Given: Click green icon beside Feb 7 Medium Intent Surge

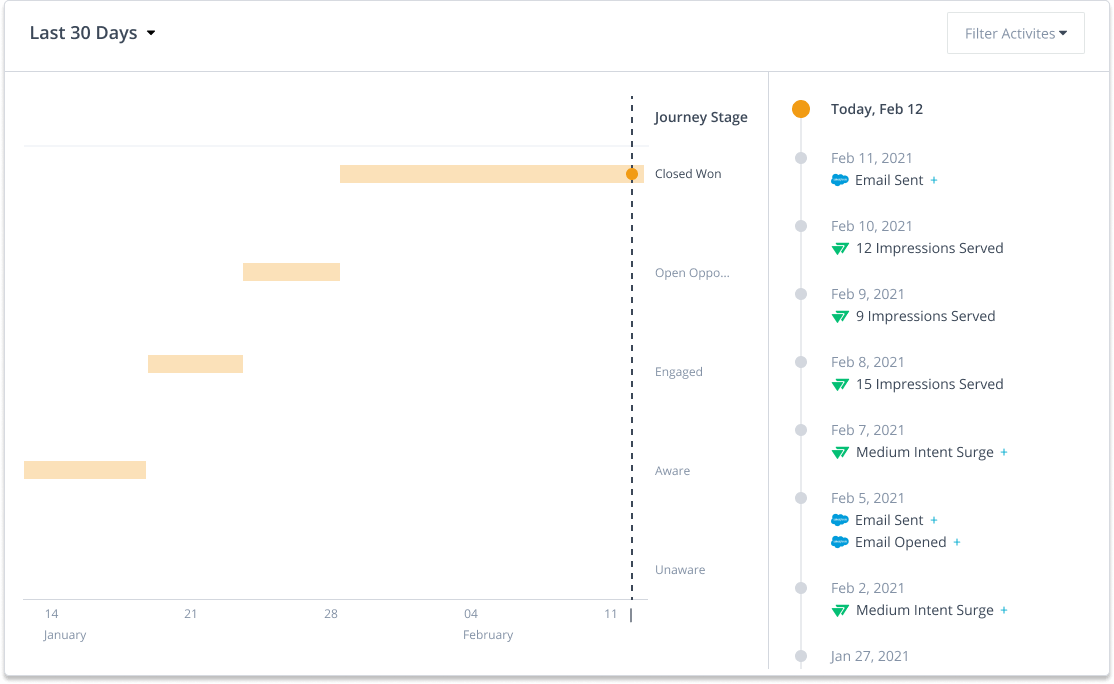Looking at the screenshot, I should [x=840, y=452].
